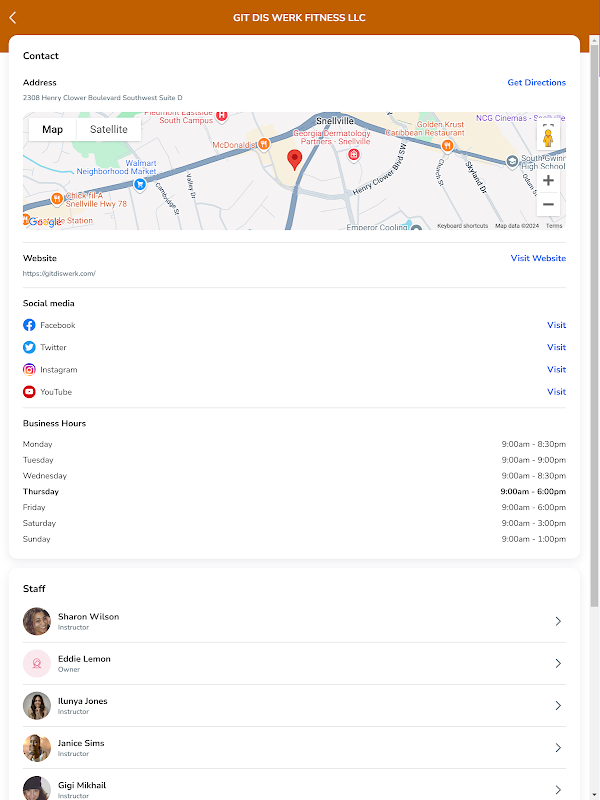Click the Google logo on map
600x800 pixels.
click(x=44, y=222)
